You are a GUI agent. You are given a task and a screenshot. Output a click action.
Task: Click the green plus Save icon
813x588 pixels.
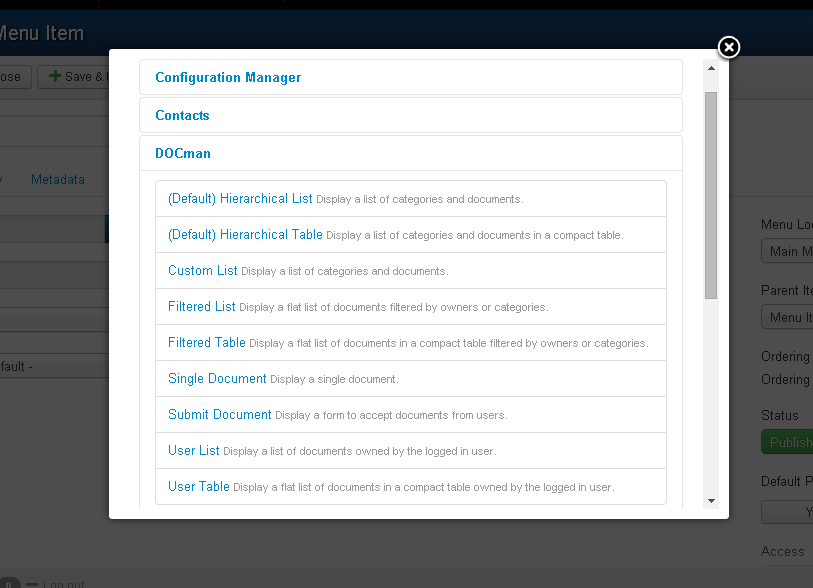pyautogui.click(x=54, y=76)
